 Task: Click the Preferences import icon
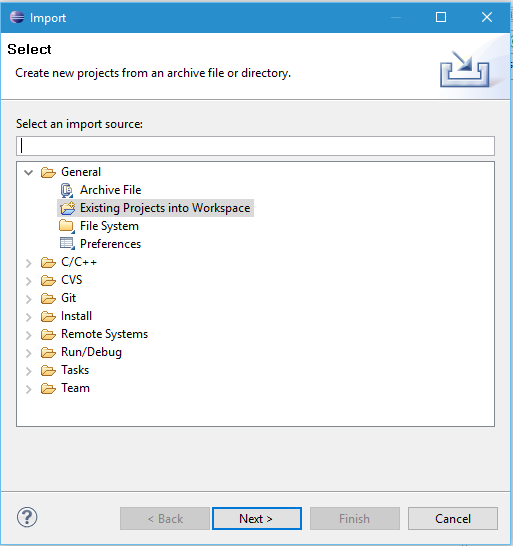point(67,244)
